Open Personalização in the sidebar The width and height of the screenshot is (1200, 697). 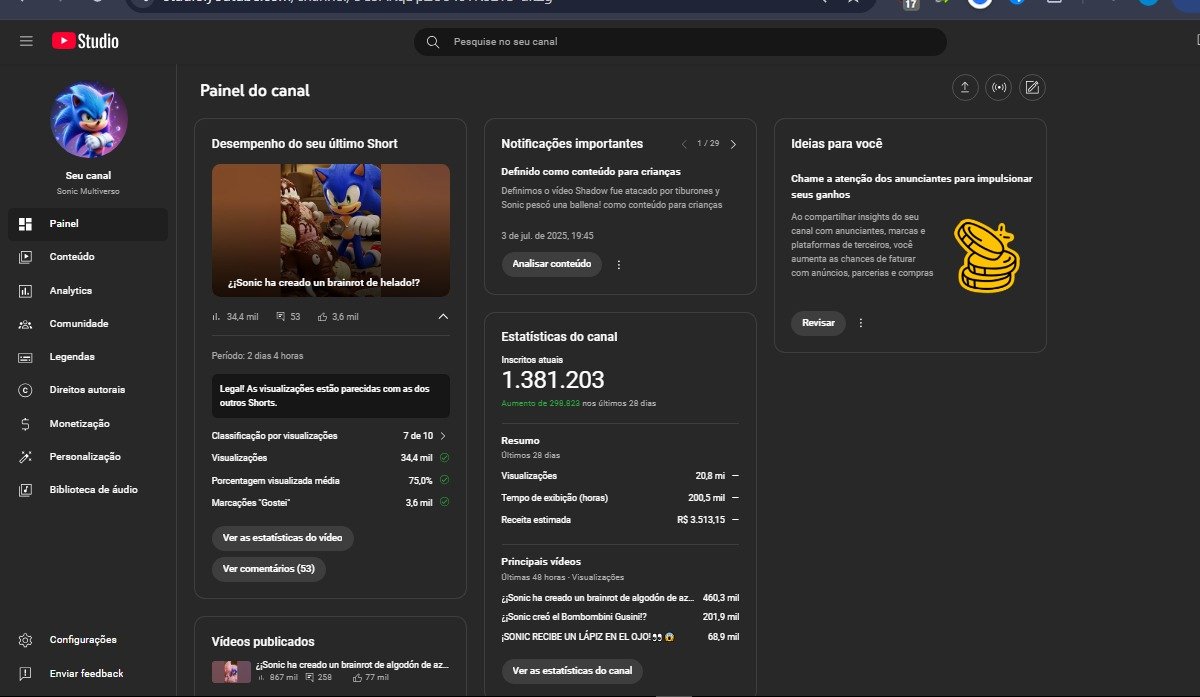(88, 457)
